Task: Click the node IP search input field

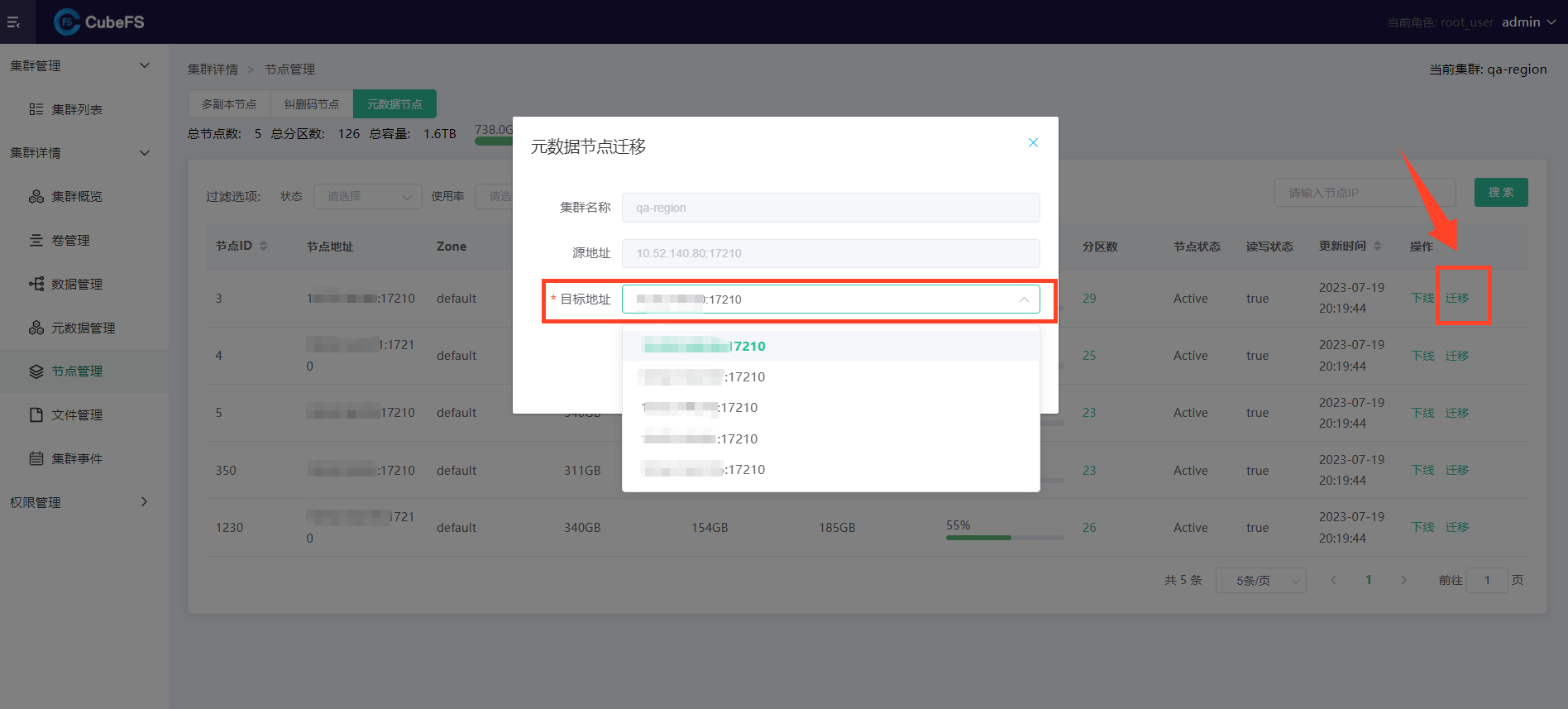Action: tap(1365, 193)
